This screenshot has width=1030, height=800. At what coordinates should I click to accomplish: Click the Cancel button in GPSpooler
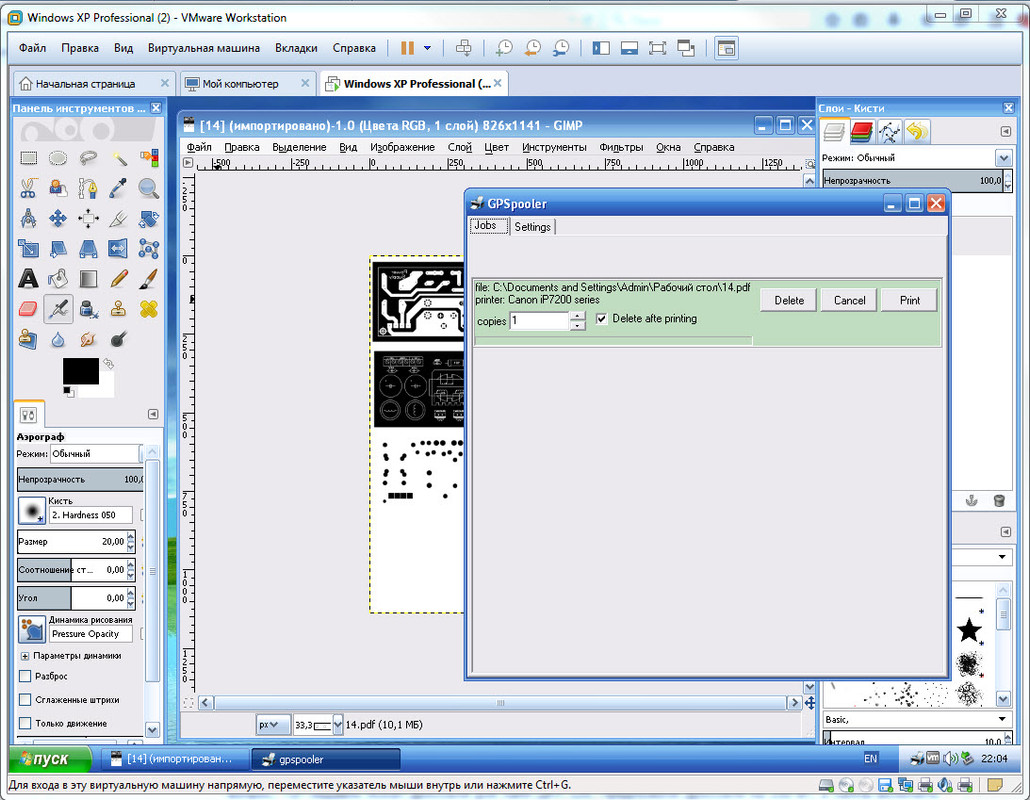tap(849, 300)
